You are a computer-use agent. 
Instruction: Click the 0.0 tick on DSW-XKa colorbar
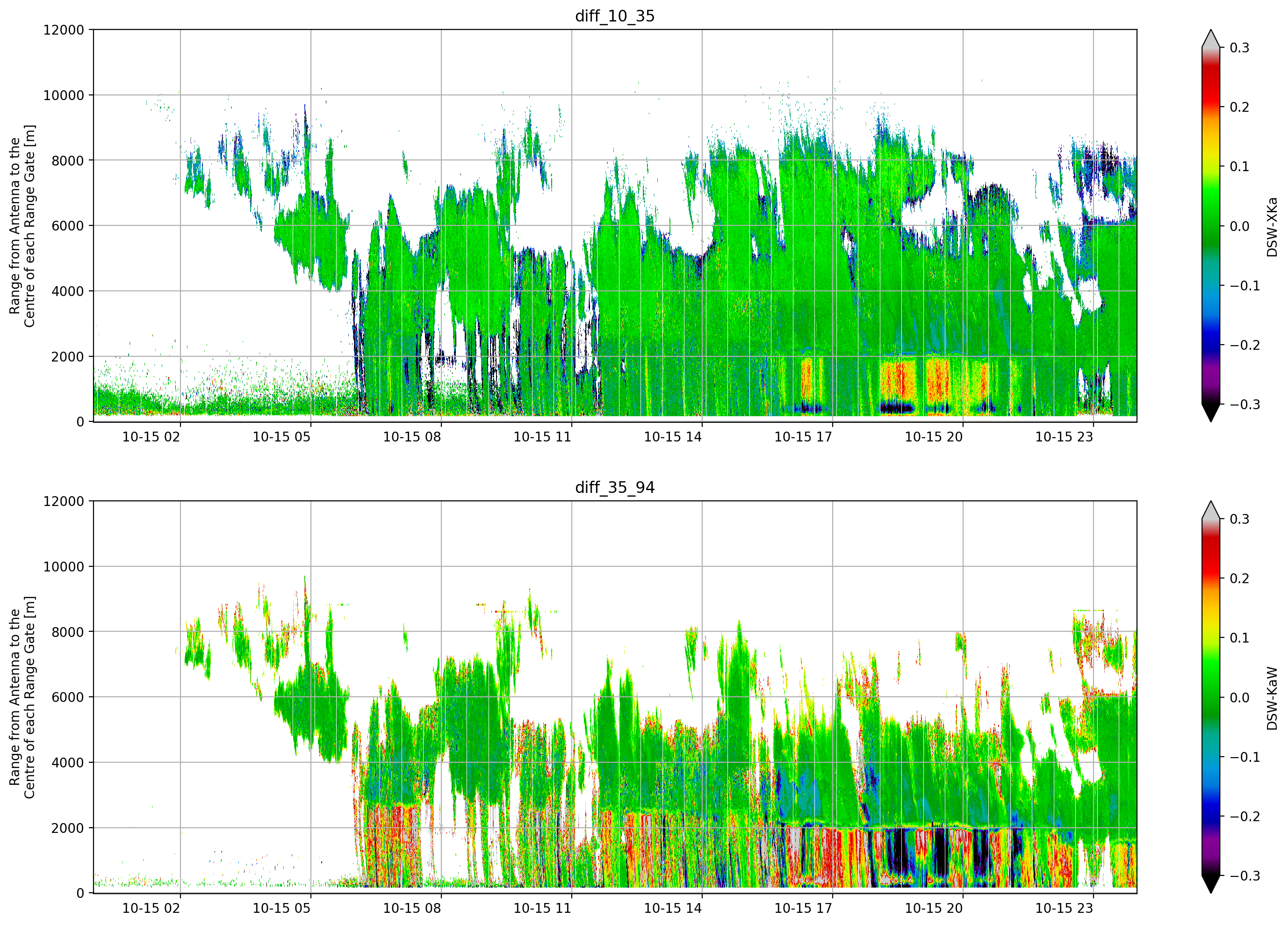[1239, 226]
